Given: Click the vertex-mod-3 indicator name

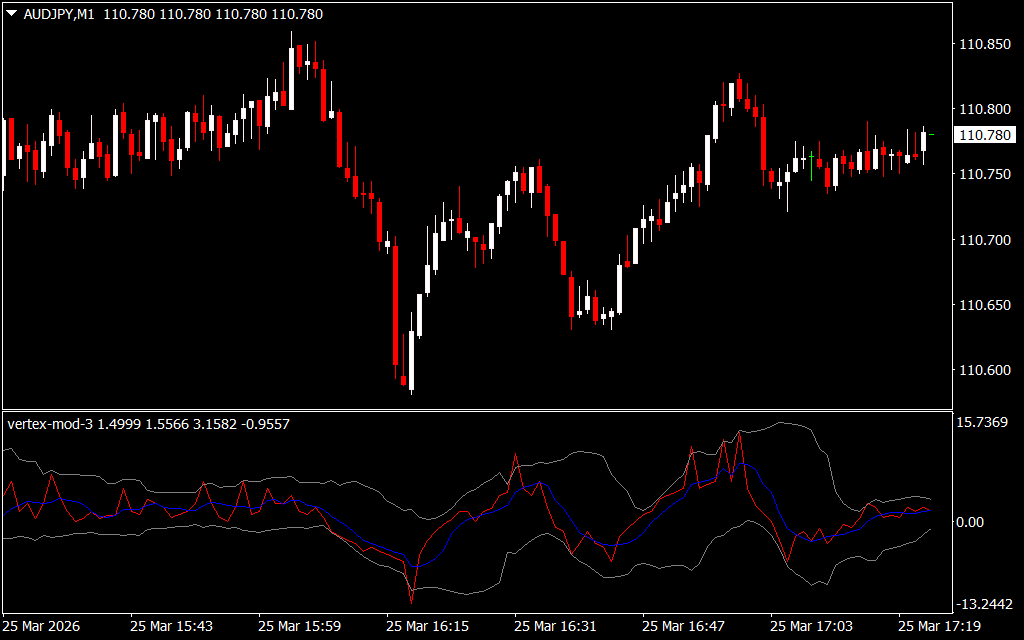Looking at the screenshot, I should point(50,424).
